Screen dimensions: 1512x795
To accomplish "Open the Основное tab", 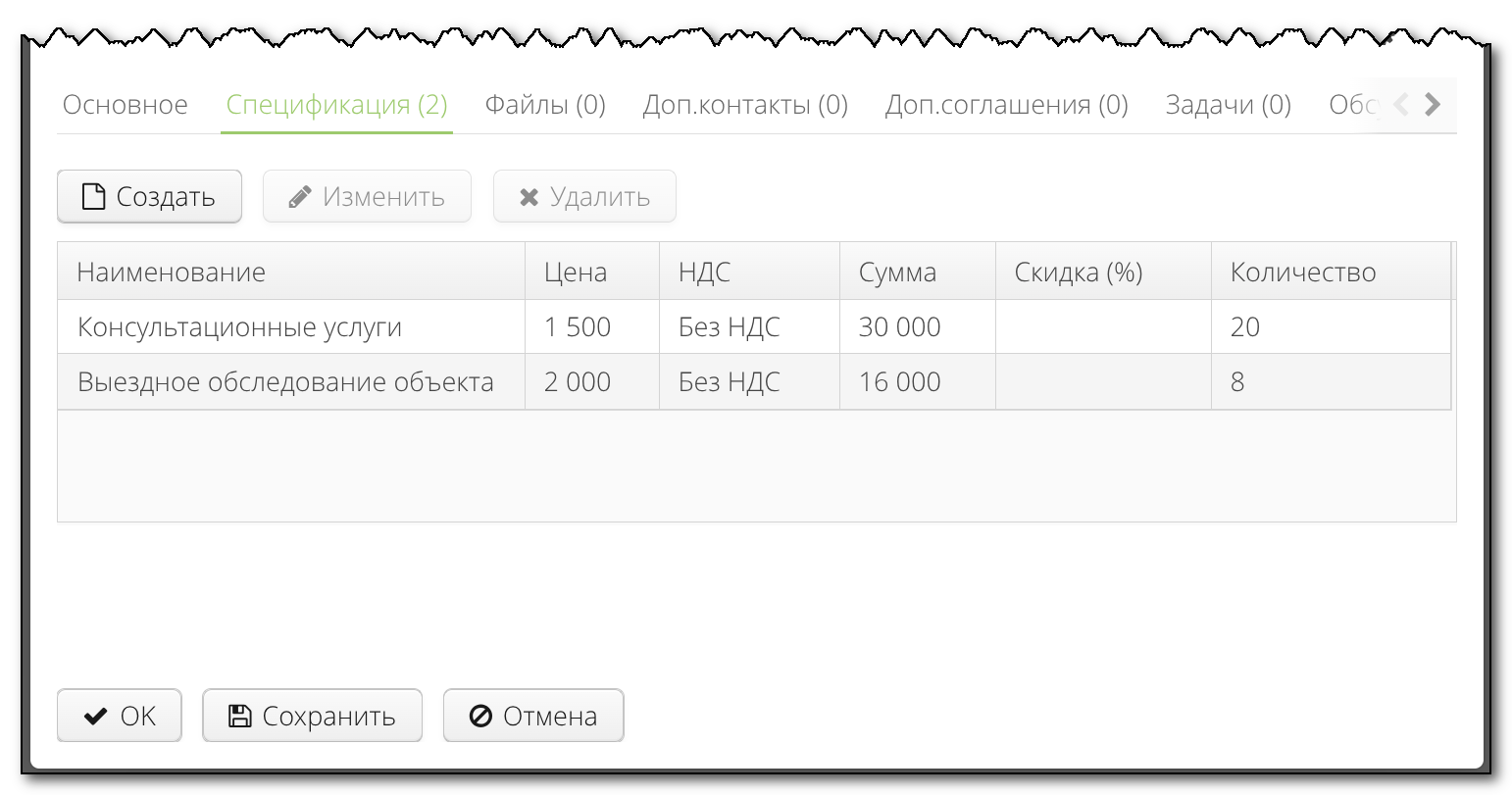I will pyautogui.click(x=126, y=105).
